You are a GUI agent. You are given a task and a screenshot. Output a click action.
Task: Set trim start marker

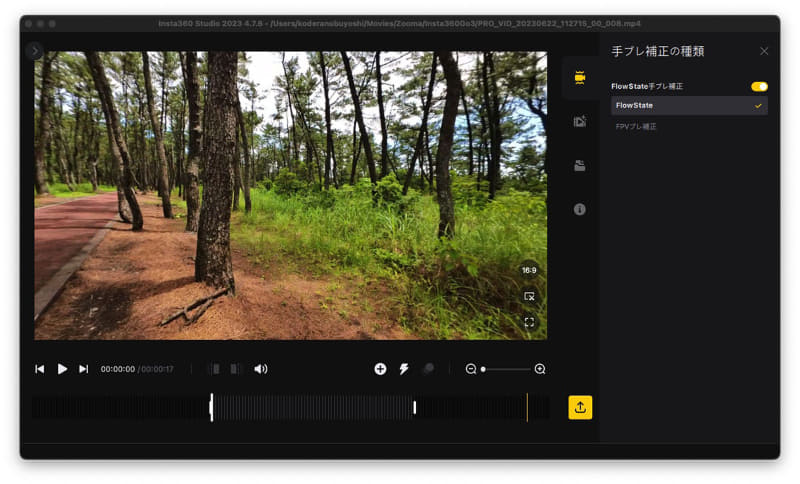[x=215, y=369]
